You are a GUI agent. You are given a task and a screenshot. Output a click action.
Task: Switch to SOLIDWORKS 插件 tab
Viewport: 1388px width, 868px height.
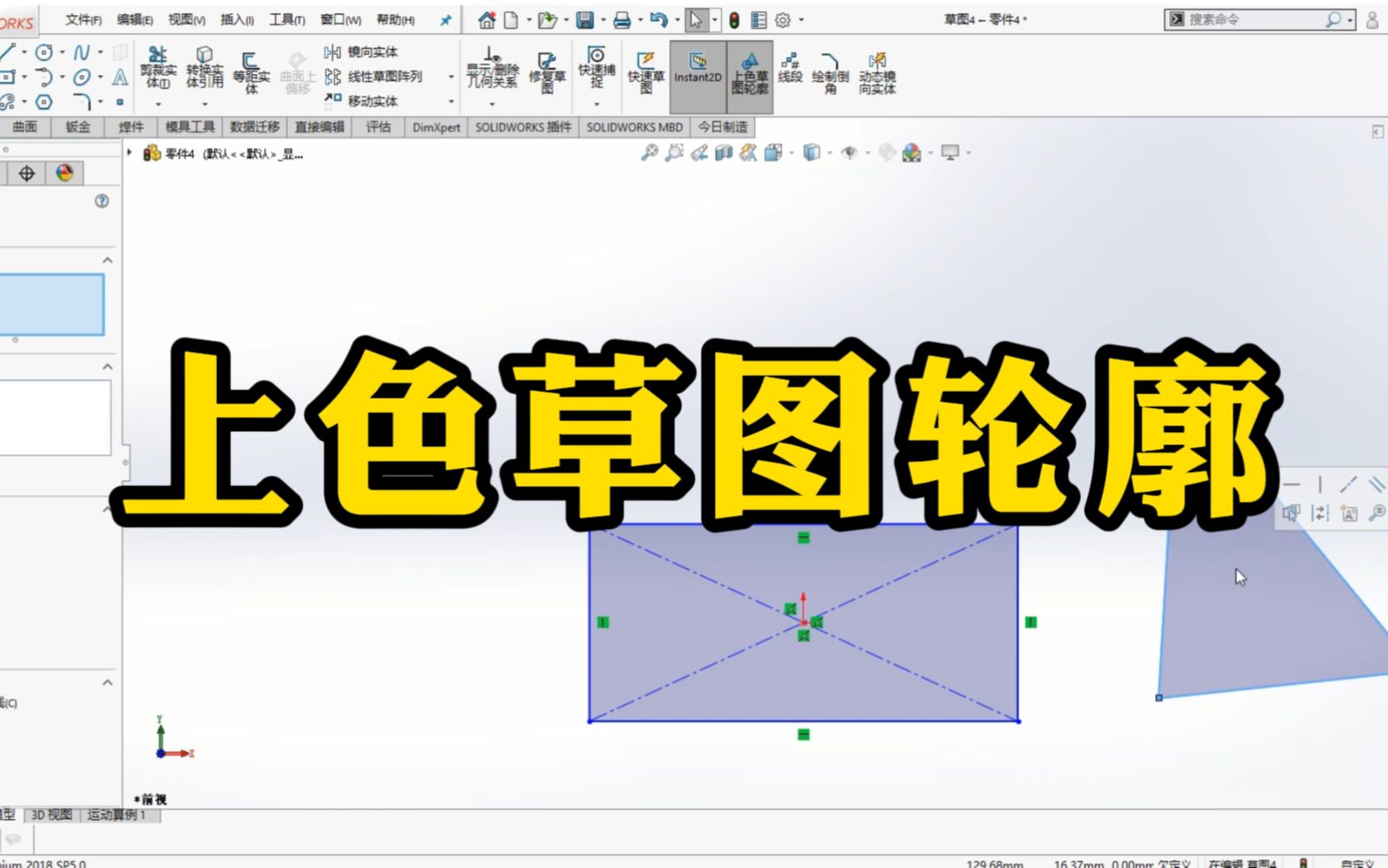[x=523, y=126]
